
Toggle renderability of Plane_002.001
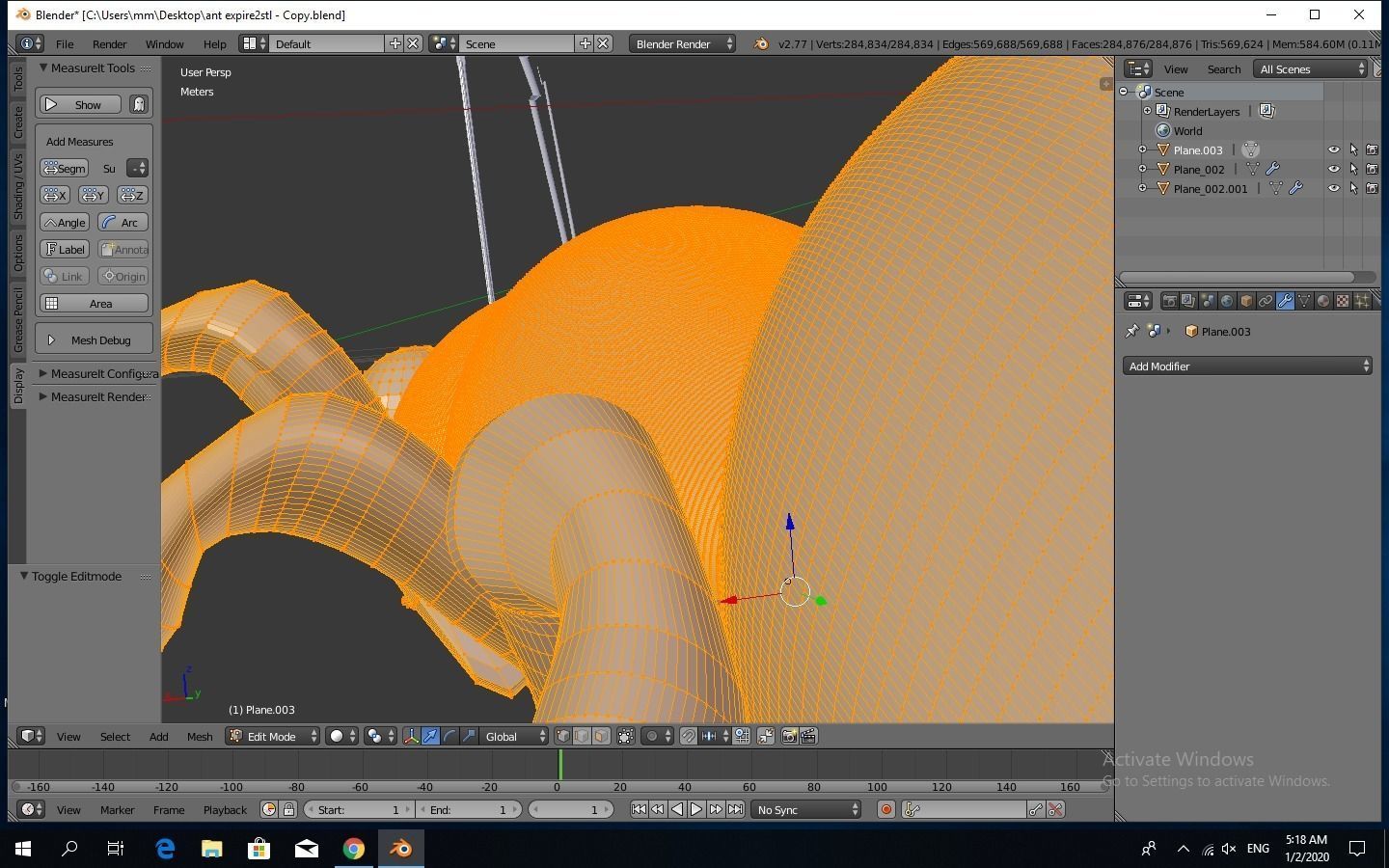click(x=1372, y=188)
